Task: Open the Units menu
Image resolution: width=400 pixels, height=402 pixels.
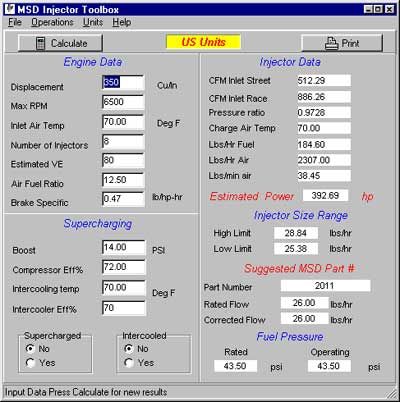Action: coord(93,22)
